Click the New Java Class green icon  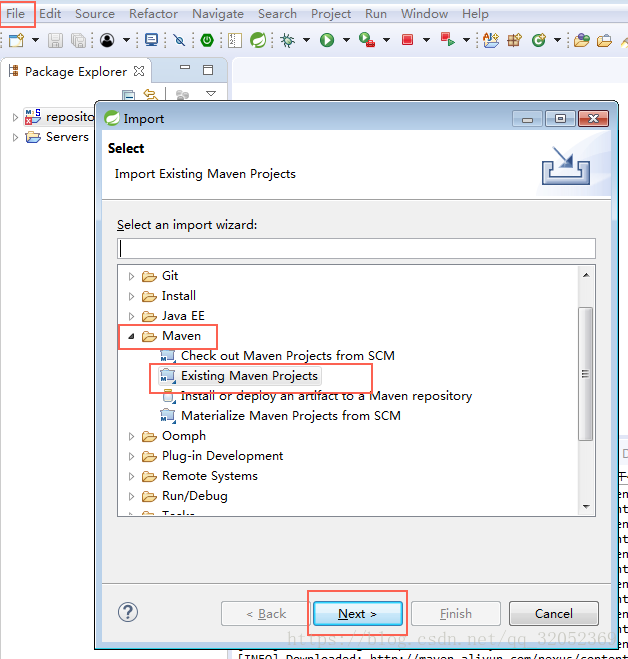click(x=538, y=40)
